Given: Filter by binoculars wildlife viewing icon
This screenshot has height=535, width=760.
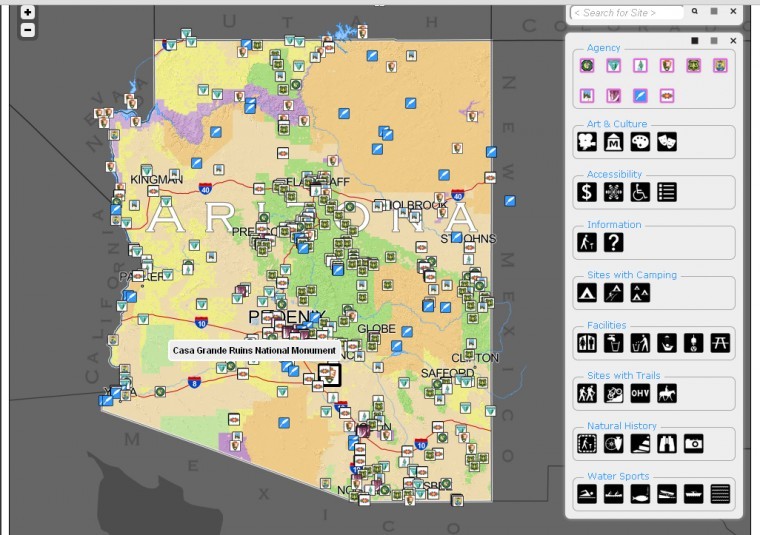Looking at the screenshot, I should pyautogui.click(x=667, y=444).
